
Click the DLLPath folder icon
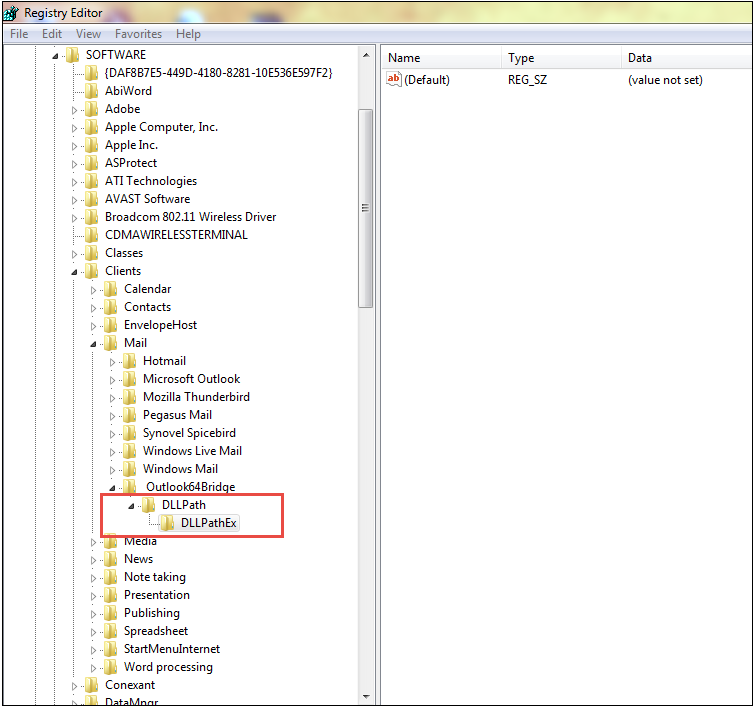tap(148, 505)
